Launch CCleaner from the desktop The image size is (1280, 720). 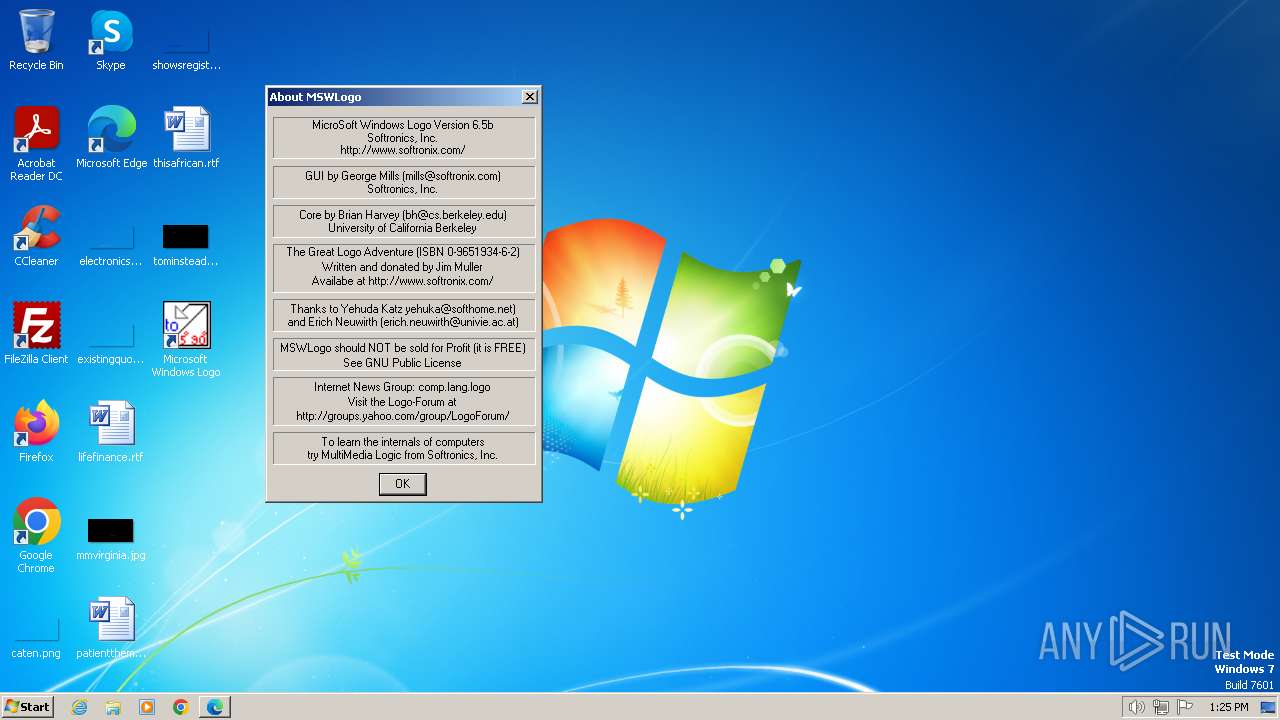point(36,235)
